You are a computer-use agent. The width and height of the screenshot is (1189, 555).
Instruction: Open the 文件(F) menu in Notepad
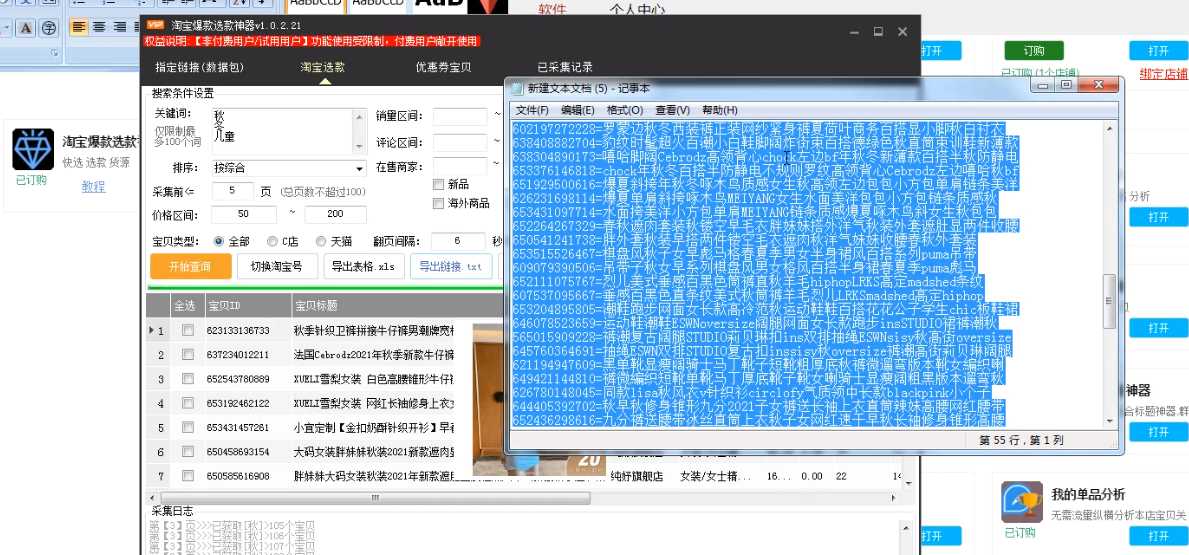(x=532, y=110)
